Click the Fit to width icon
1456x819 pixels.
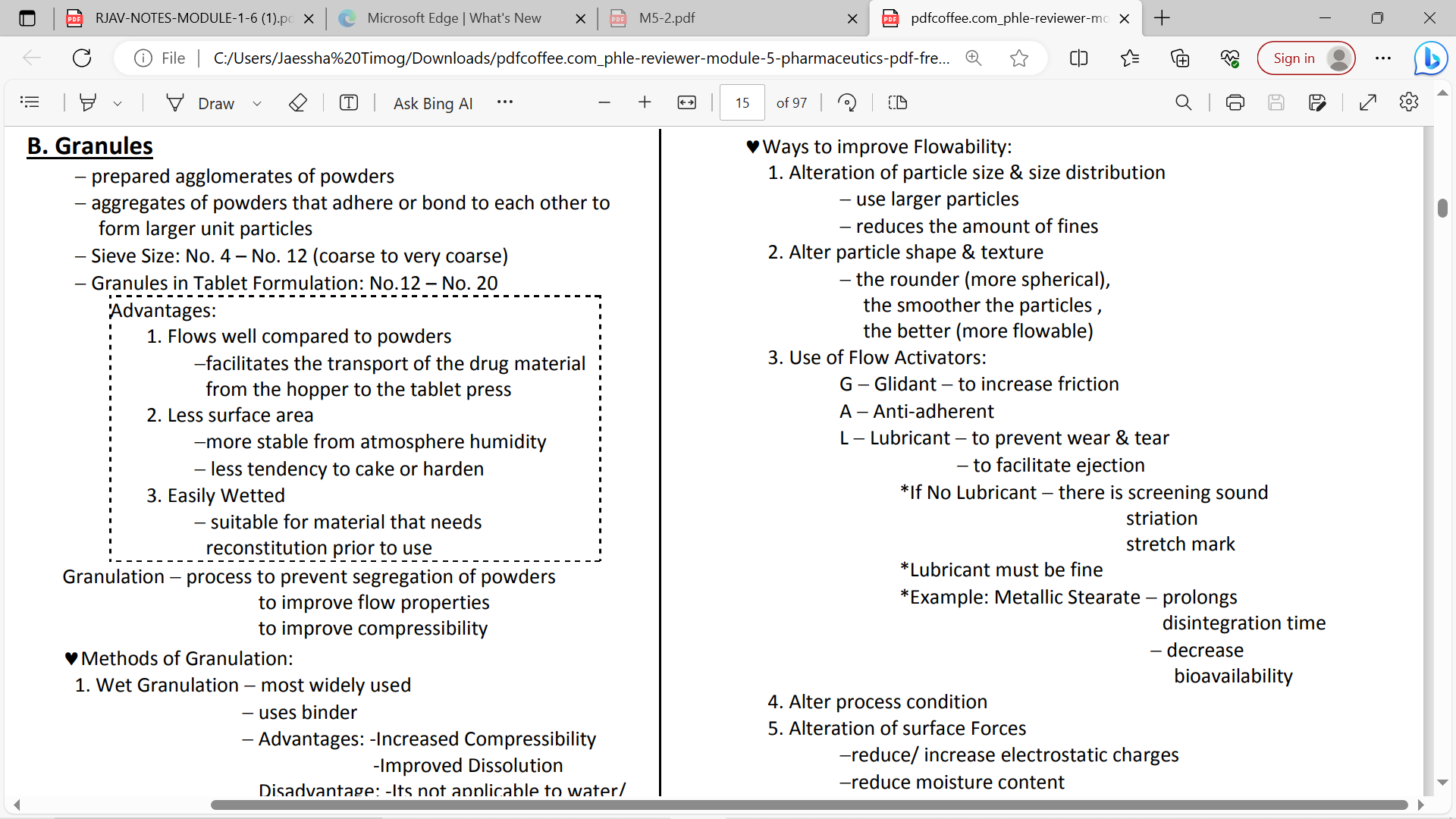click(687, 102)
